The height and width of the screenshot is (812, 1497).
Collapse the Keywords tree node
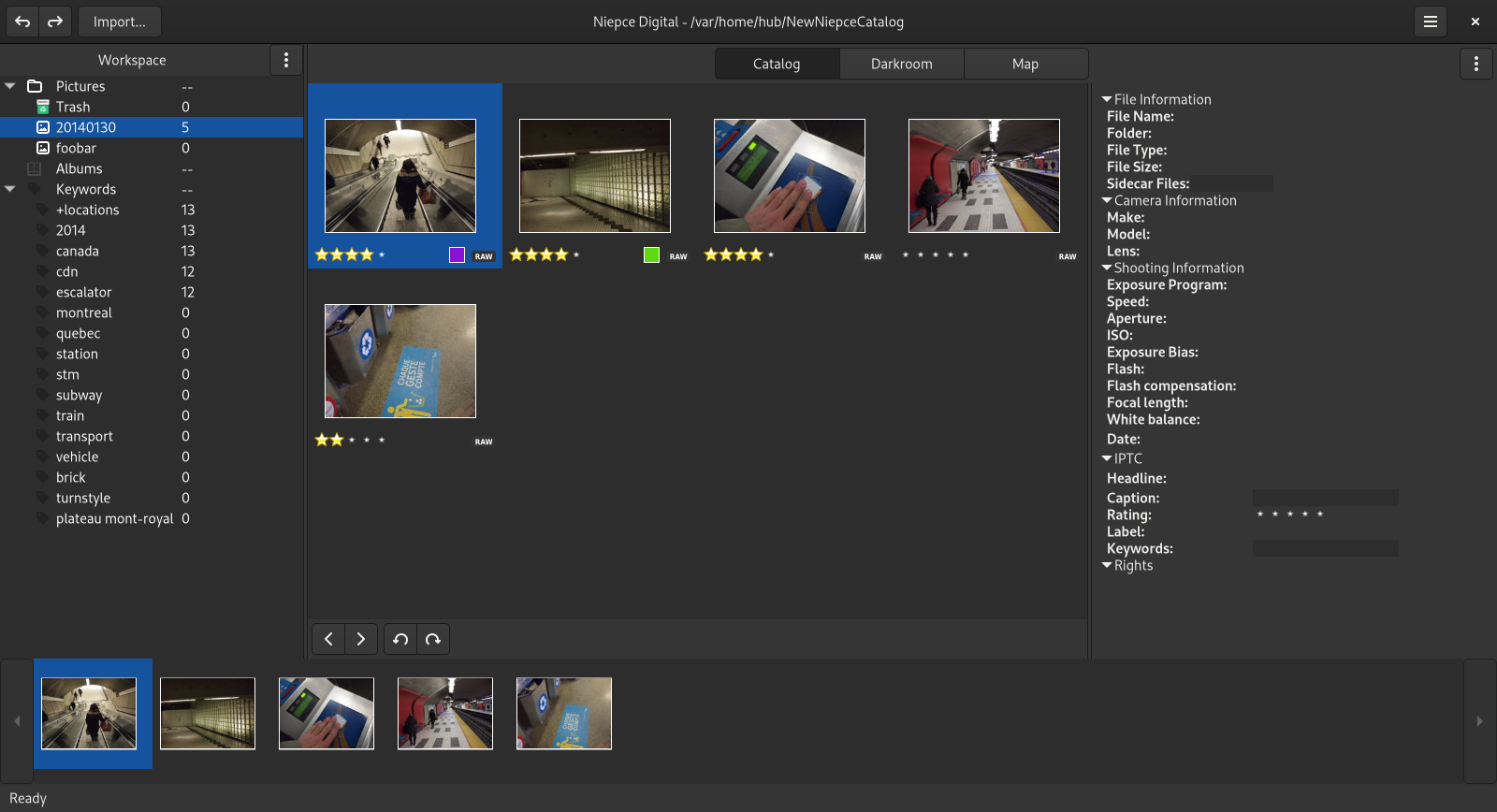pos(10,189)
